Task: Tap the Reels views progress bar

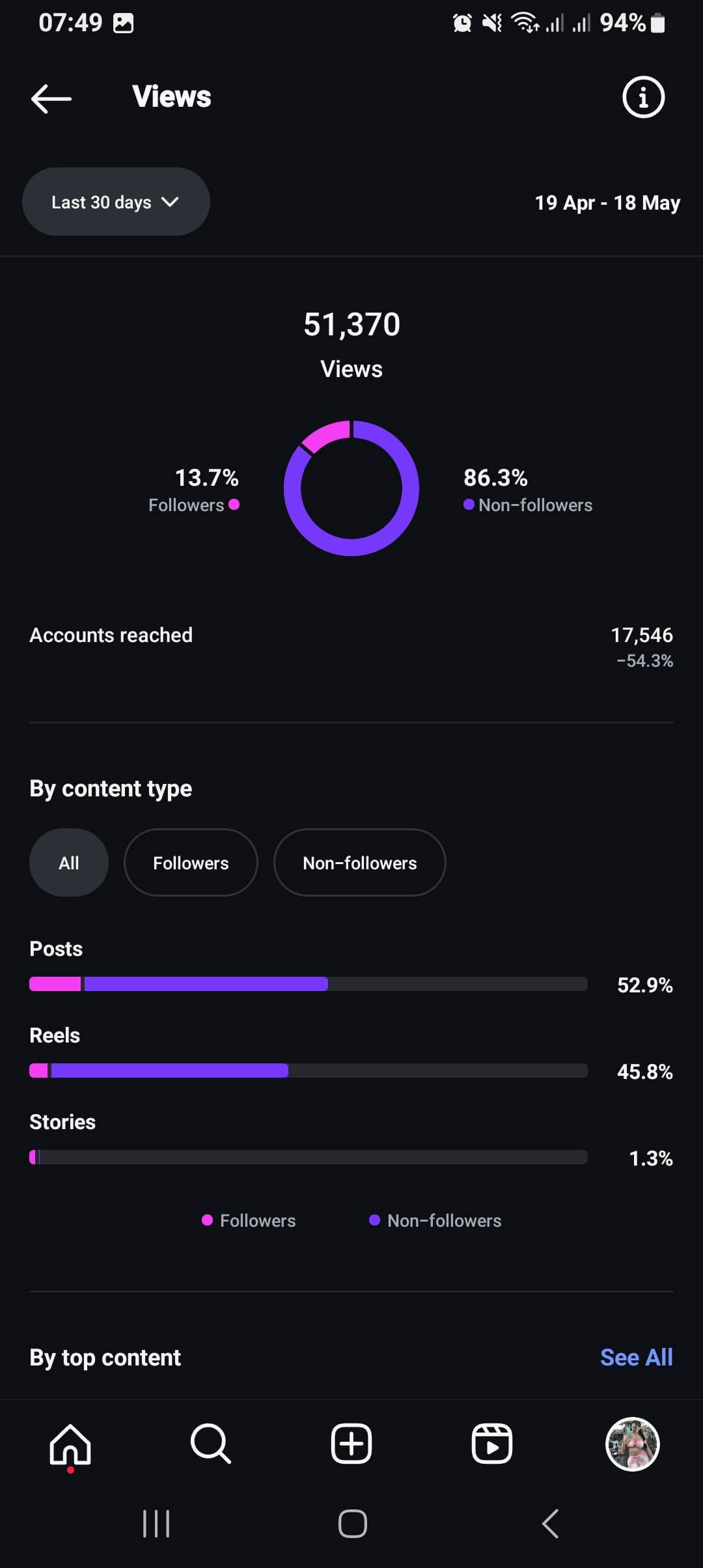Action: click(308, 1071)
